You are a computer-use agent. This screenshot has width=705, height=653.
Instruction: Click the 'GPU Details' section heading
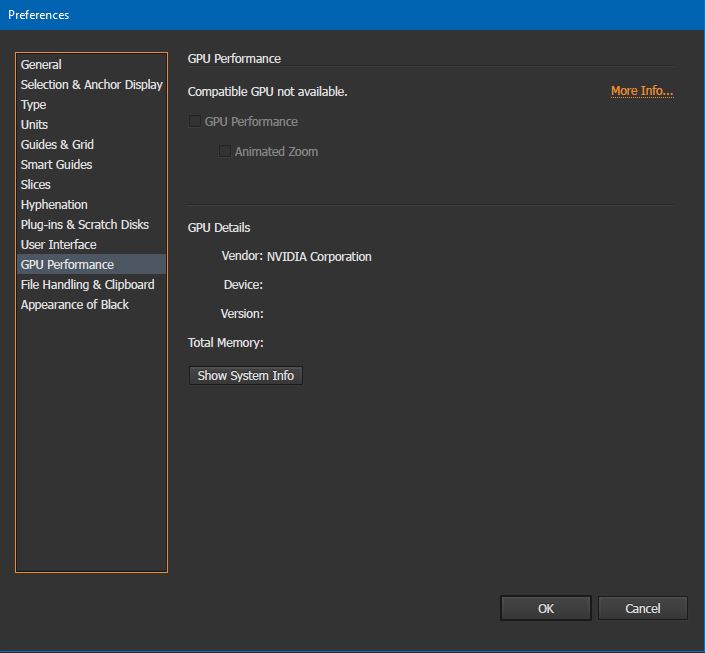coord(219,228)
